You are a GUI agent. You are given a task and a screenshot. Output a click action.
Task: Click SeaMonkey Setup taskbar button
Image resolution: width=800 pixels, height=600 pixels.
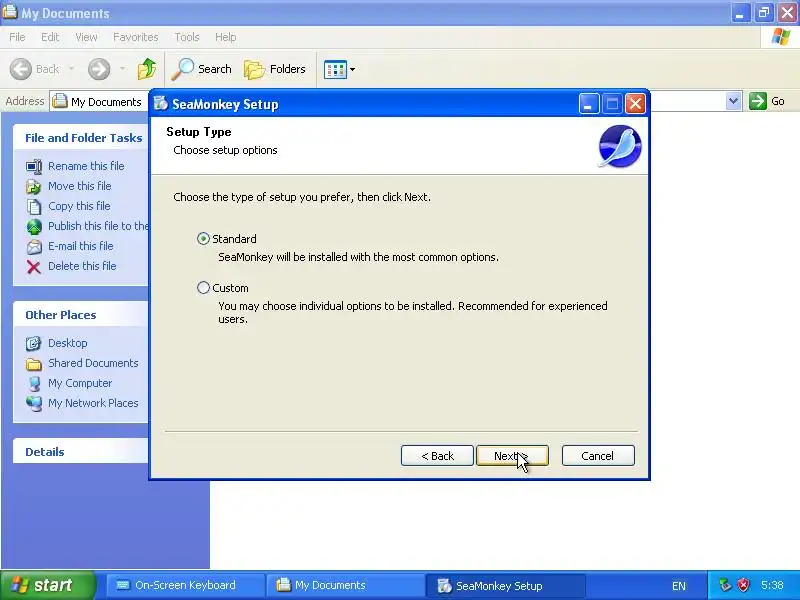coord(506,585)
